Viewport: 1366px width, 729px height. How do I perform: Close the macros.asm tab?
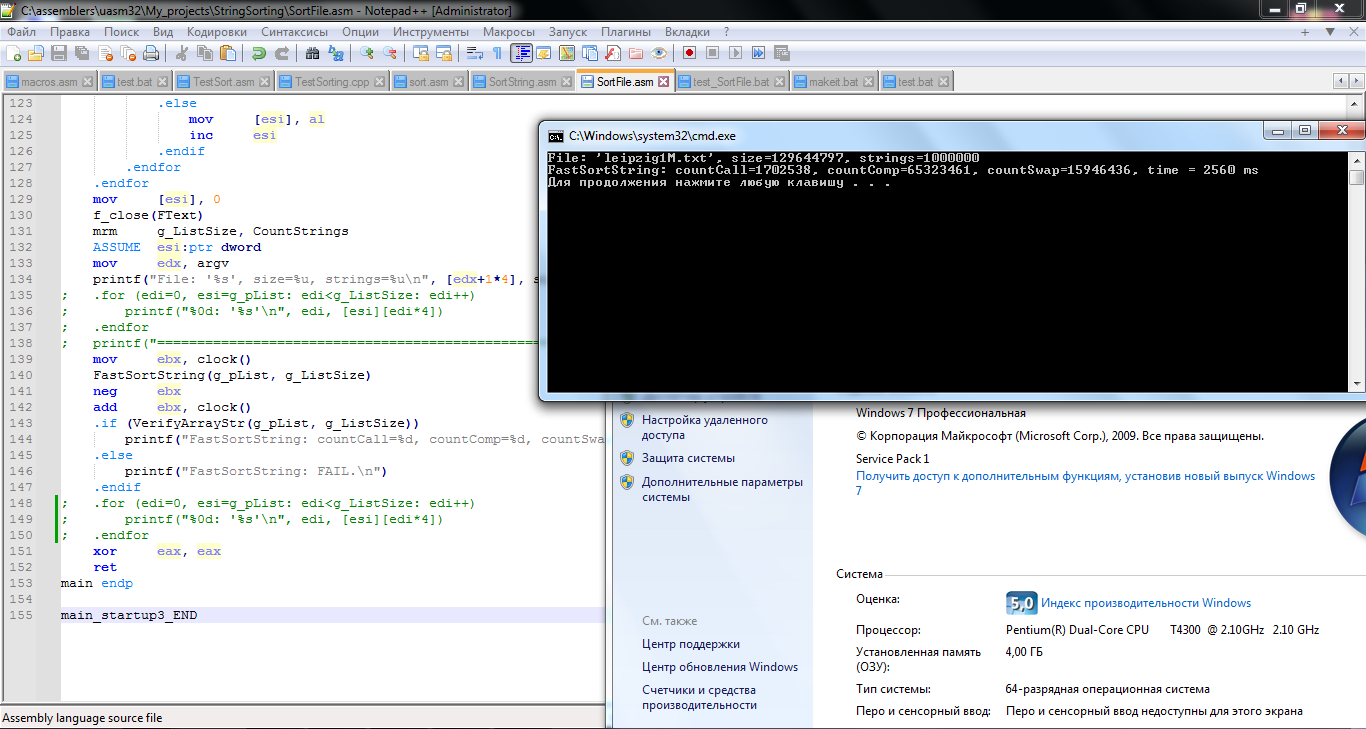(87, 82)
